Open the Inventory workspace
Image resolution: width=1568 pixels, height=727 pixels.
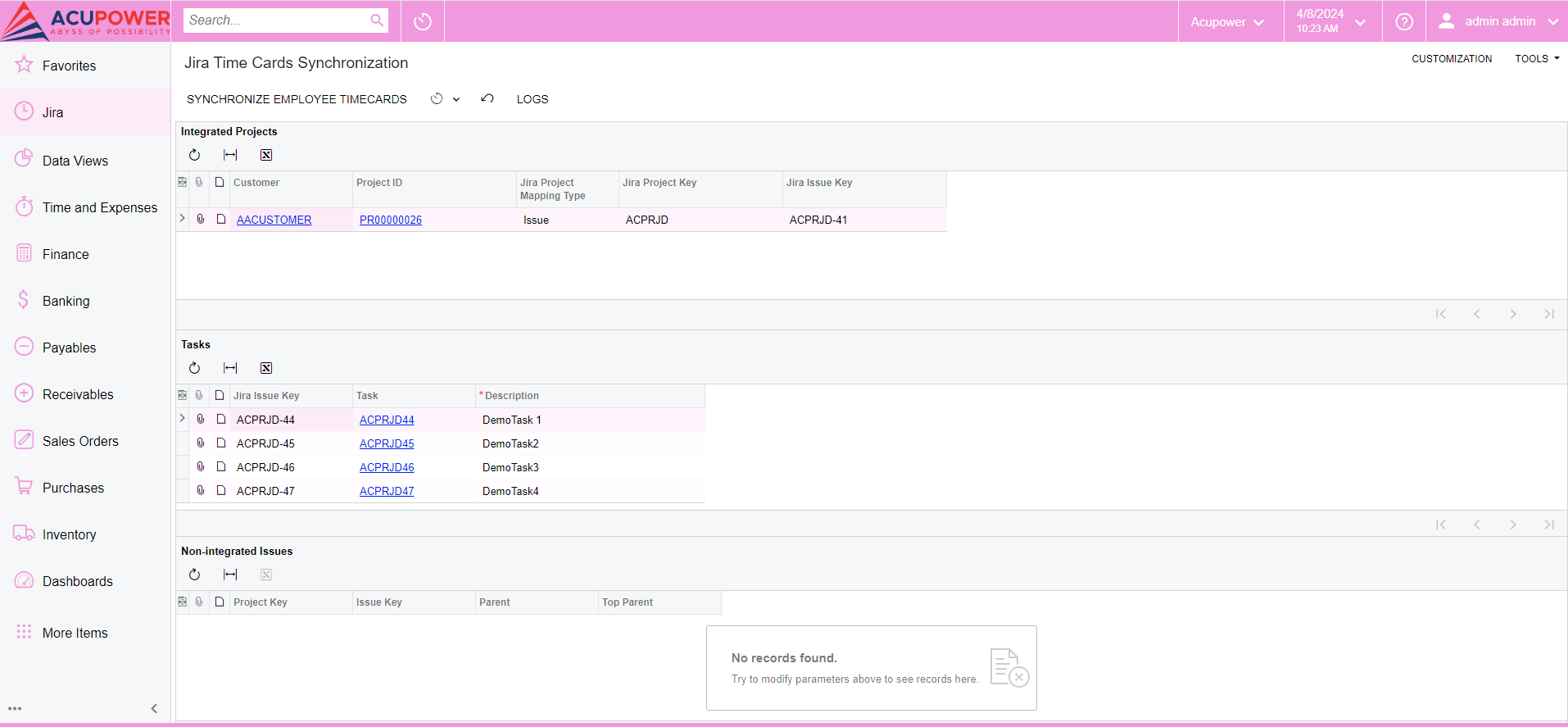click(x=85, y=534)
